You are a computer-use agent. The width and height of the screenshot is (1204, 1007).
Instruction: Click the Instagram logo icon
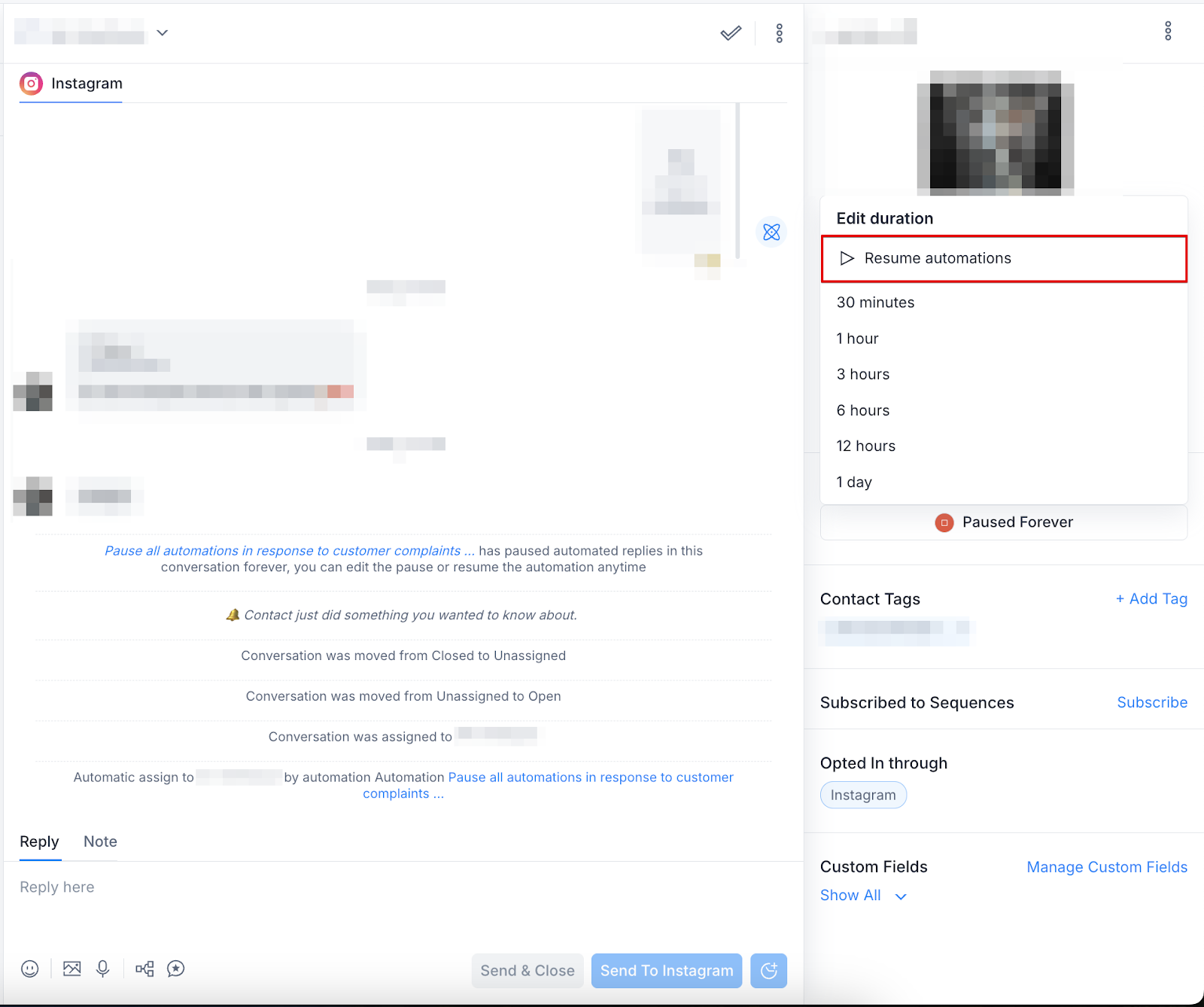click(31, 84)
